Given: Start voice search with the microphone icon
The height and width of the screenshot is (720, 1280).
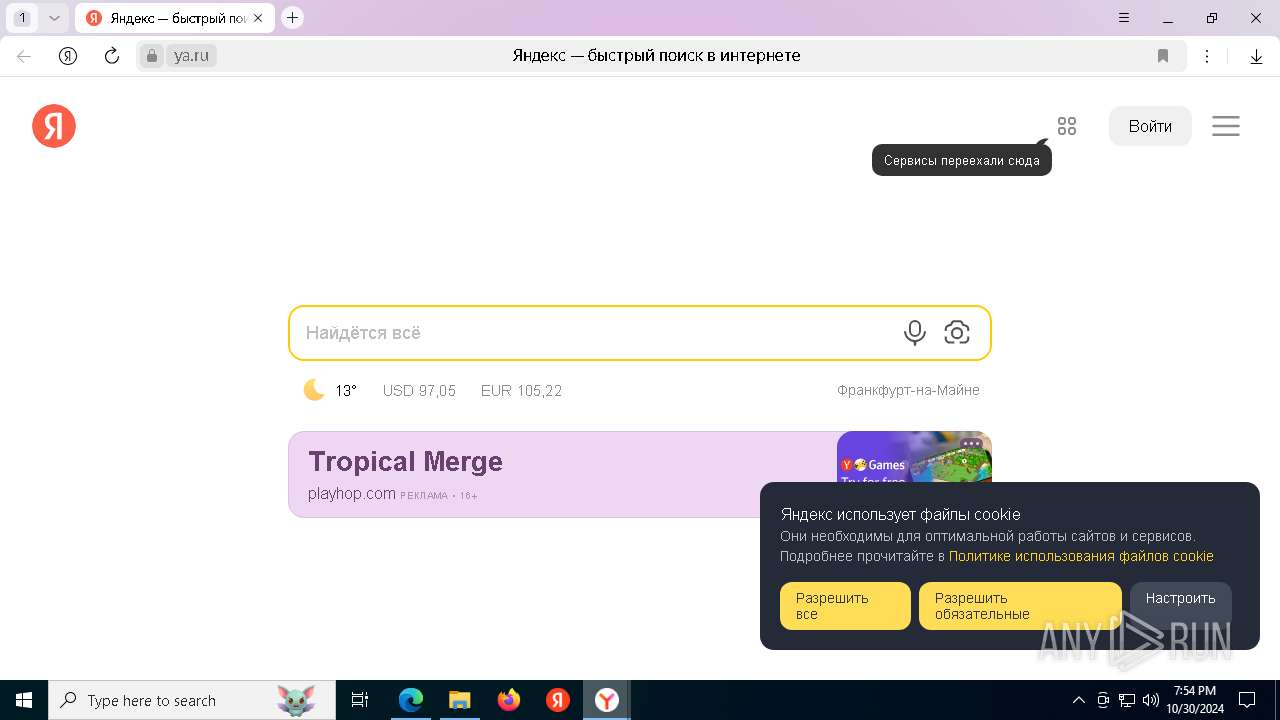Looking at the screenshot, I should click(x=915, y=333).
